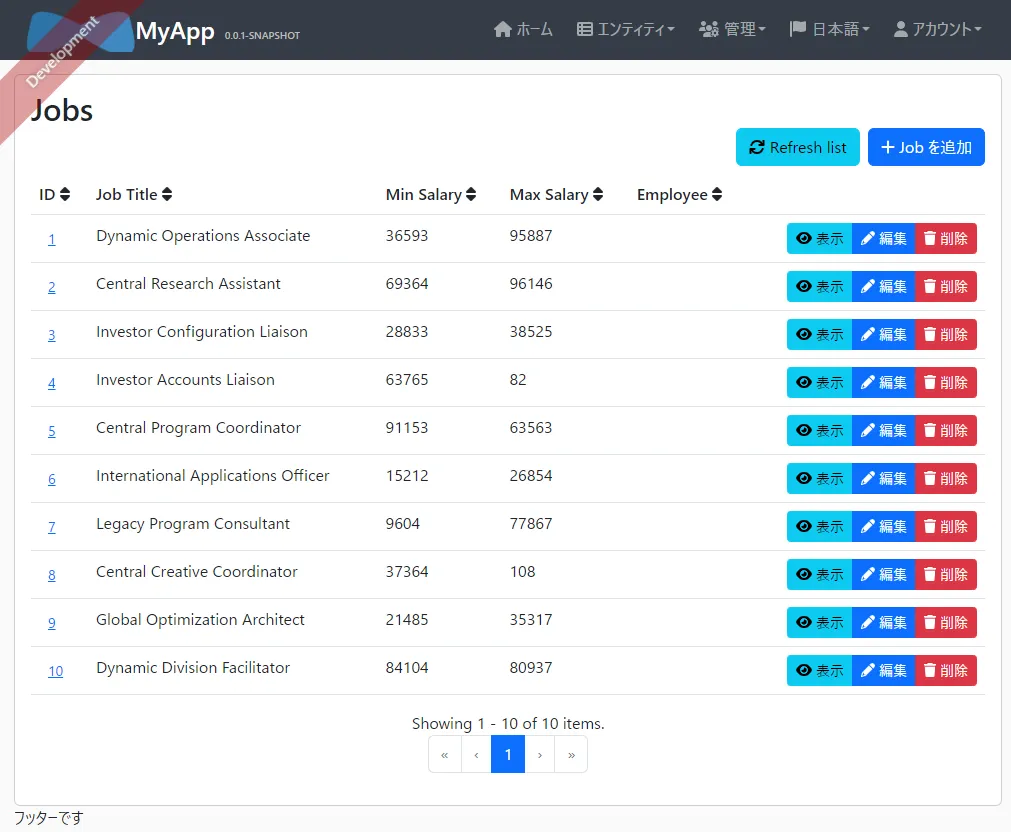View Dynamic Operations Associate with 表示
Screen dimensions: 1011x832
pyautogui.click(x=820, y=239)
